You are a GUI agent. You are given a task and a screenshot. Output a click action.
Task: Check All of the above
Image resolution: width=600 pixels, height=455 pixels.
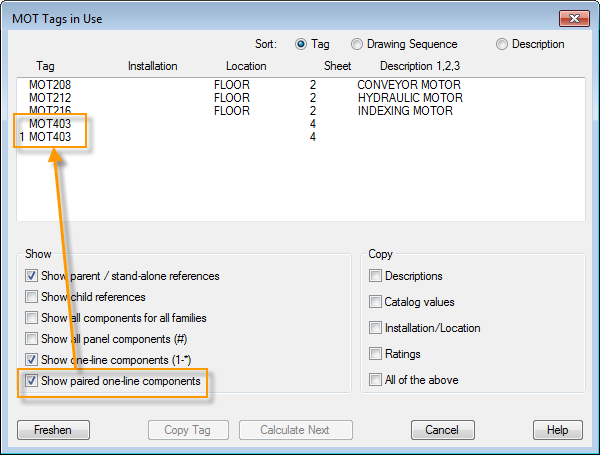point(375,380)
